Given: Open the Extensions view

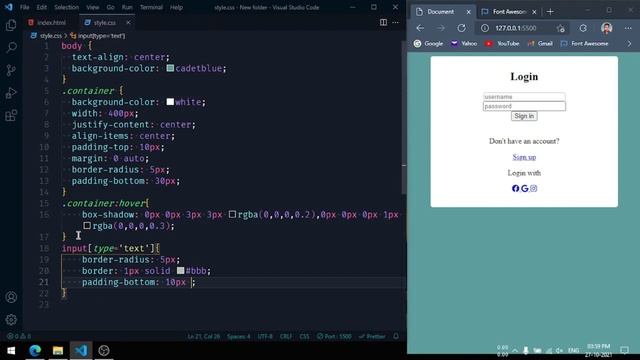Looking at the screenshot, I should click(x=11, y=116).
